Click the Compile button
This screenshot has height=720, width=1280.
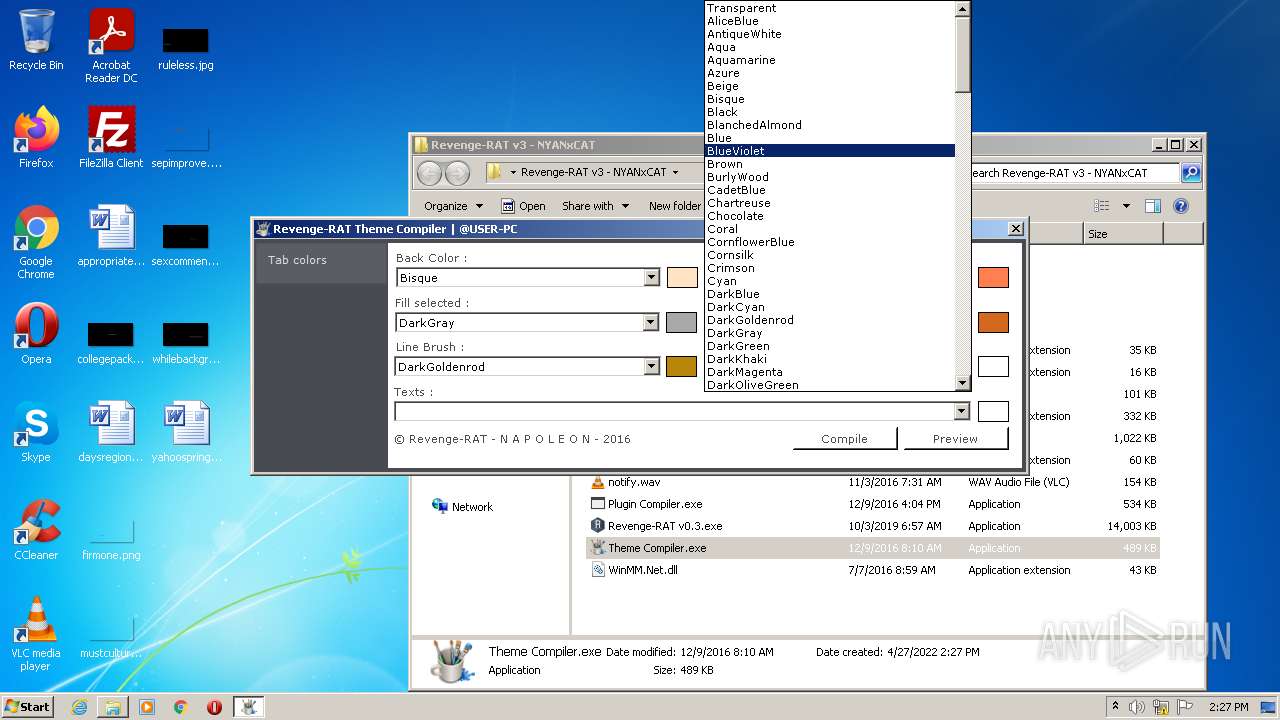[x=845, y=438]
